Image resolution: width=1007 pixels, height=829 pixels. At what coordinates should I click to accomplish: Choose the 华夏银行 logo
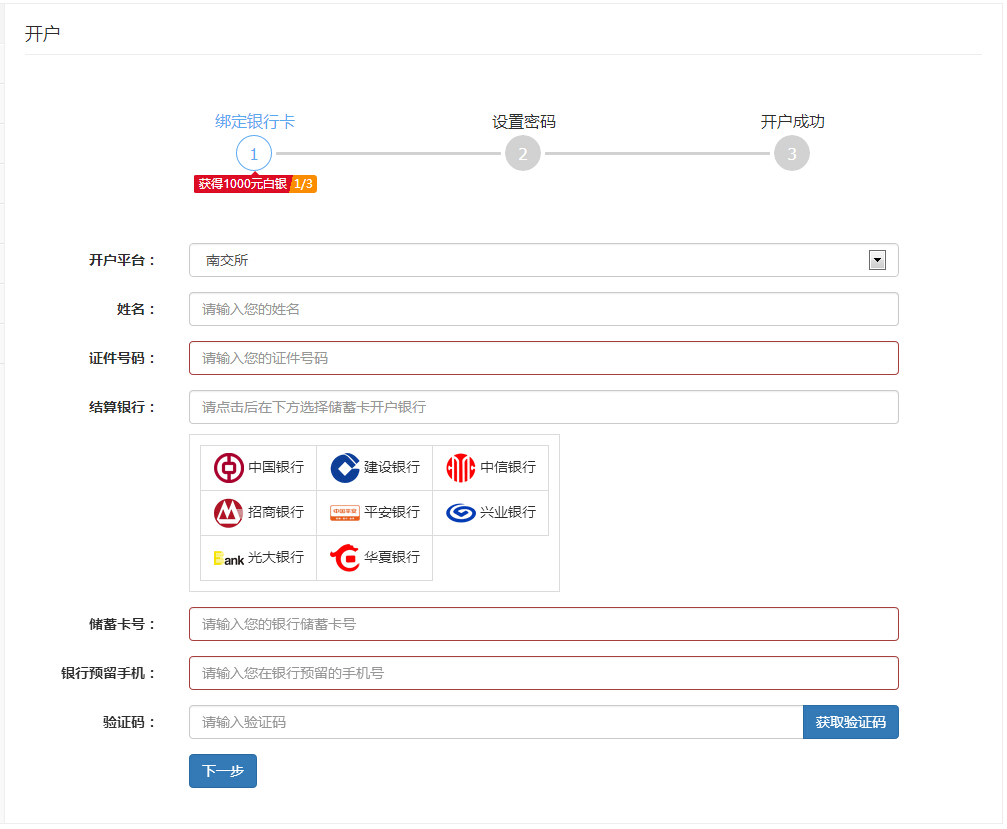click(x=374, y=557)
